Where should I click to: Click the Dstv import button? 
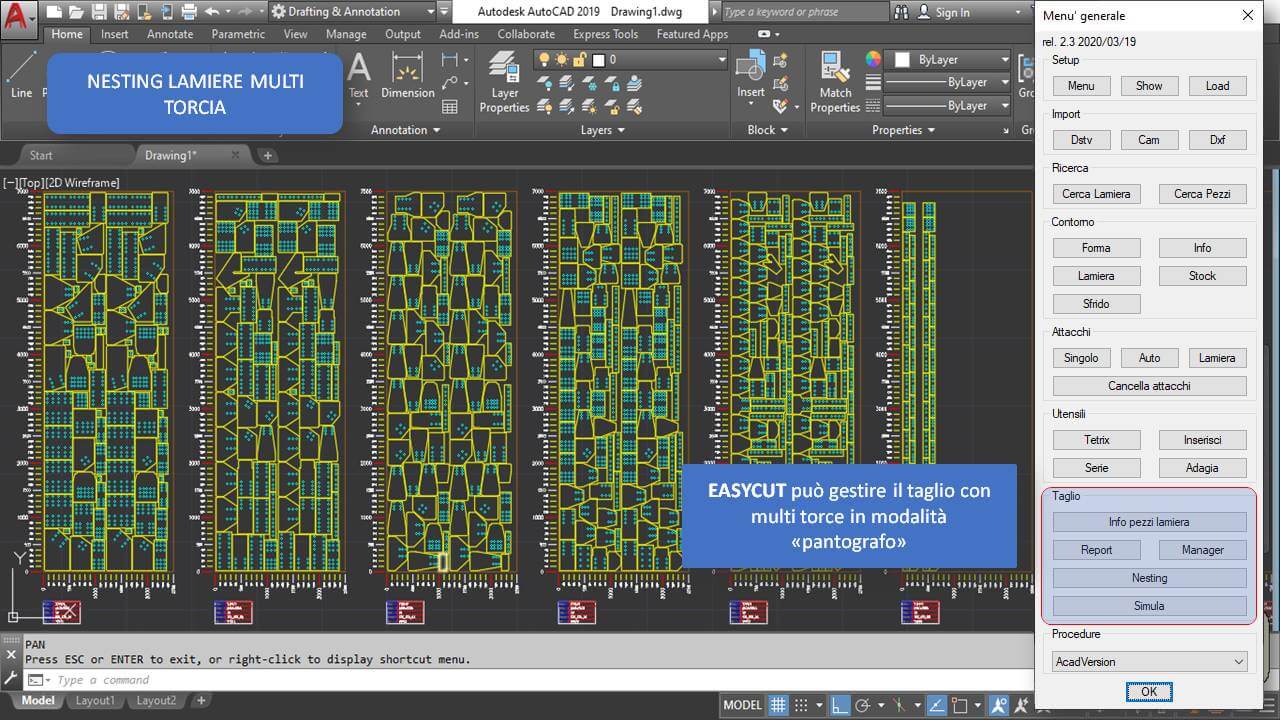point(1082,140)
